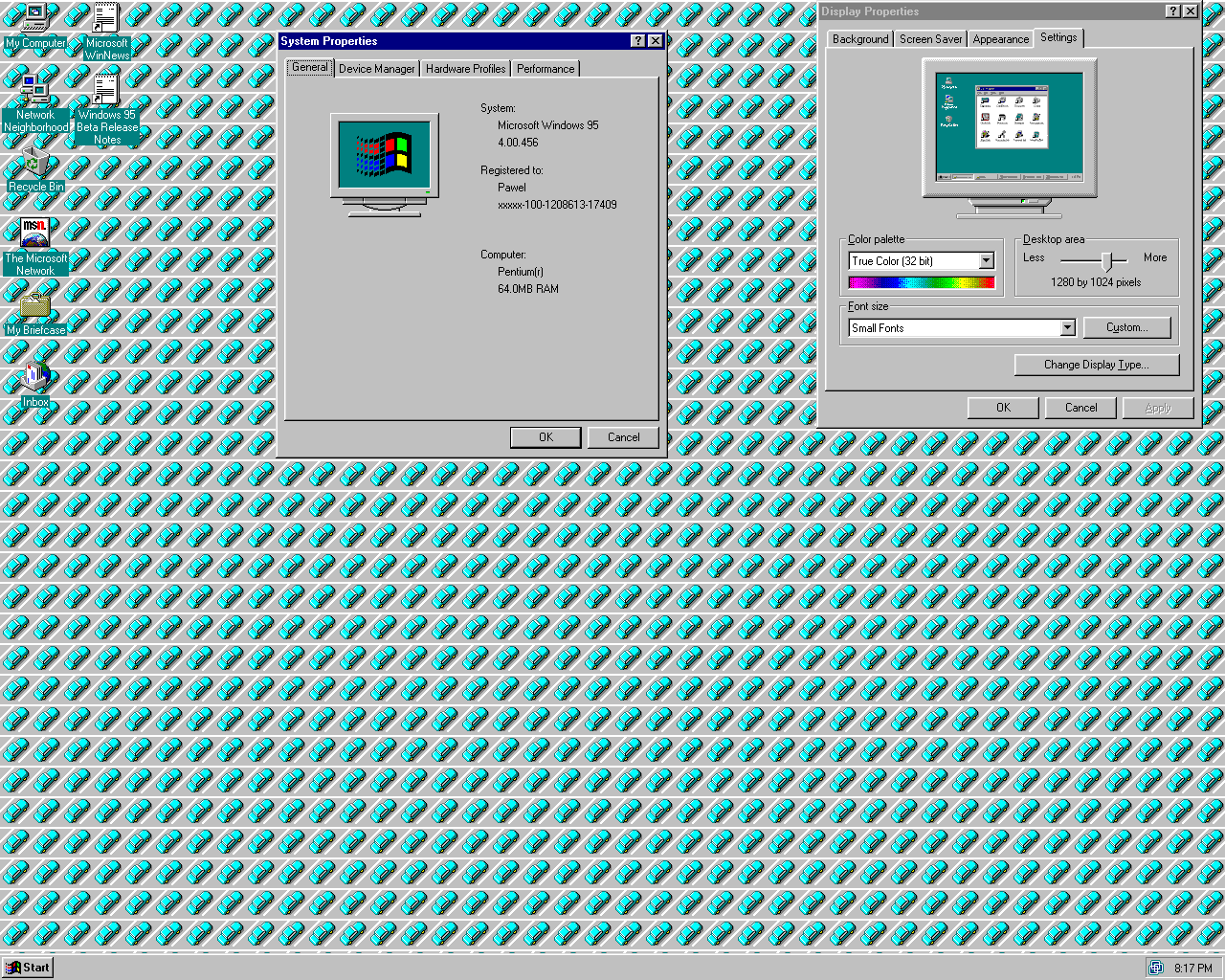Click the True Color (32 bit) combo box
The image size is (1225, 980).
(922, 261)
